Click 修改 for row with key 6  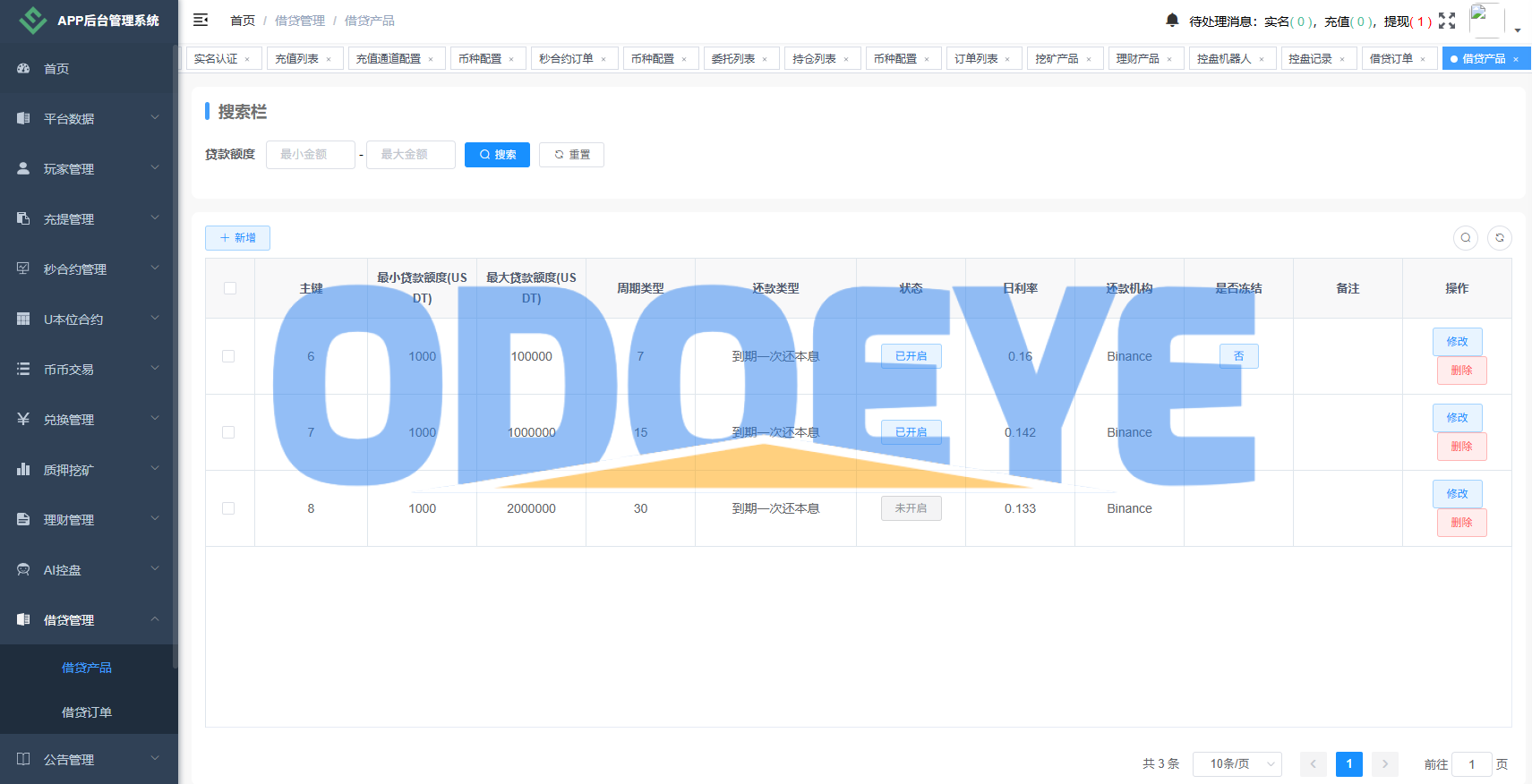point(1457,342)
